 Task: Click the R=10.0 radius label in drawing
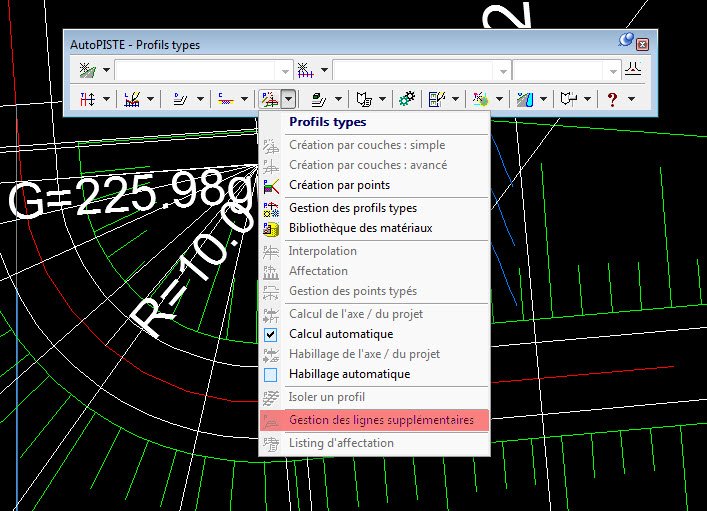[194, 271]
